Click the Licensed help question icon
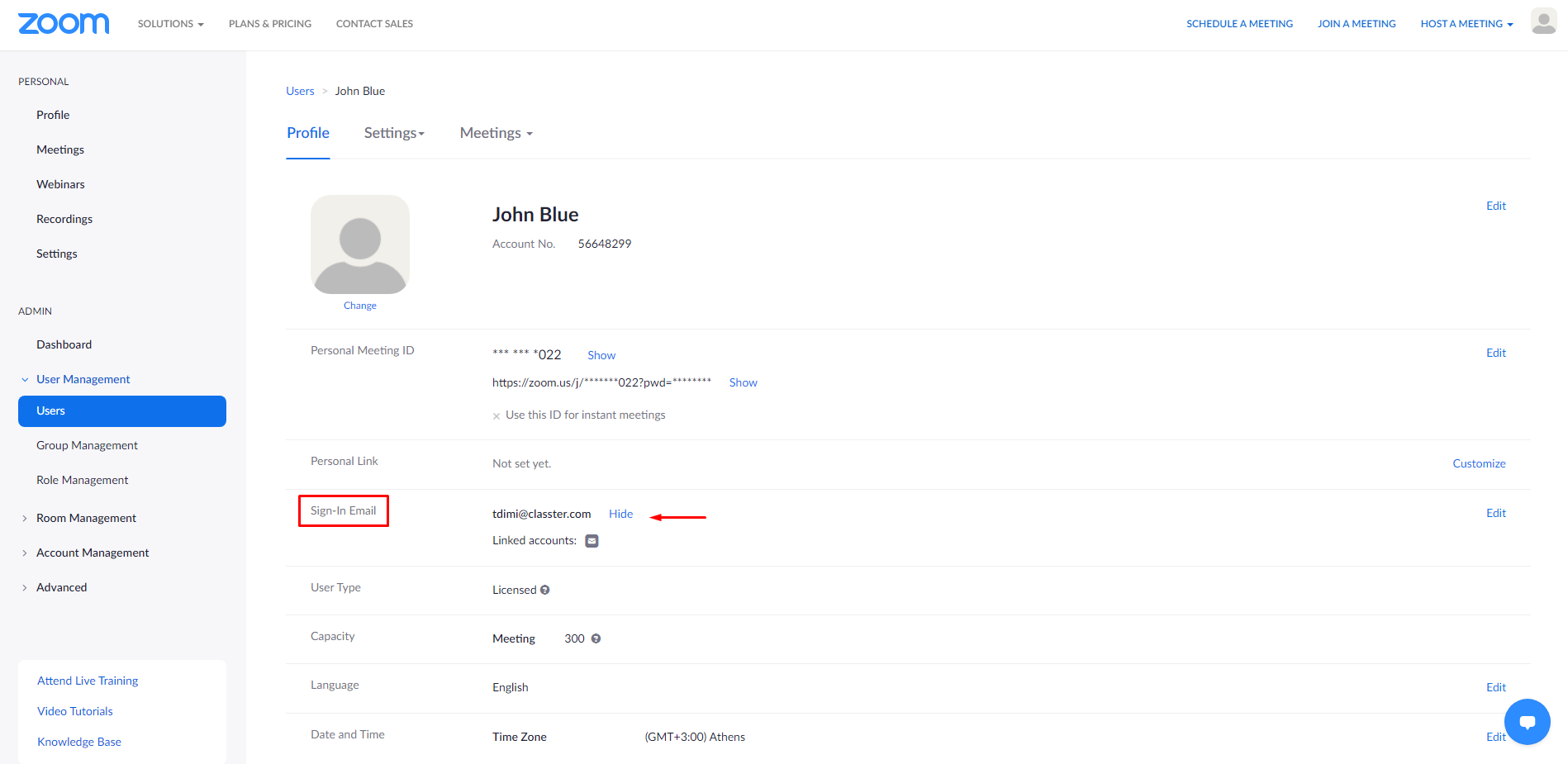 (x=545, y=590)
